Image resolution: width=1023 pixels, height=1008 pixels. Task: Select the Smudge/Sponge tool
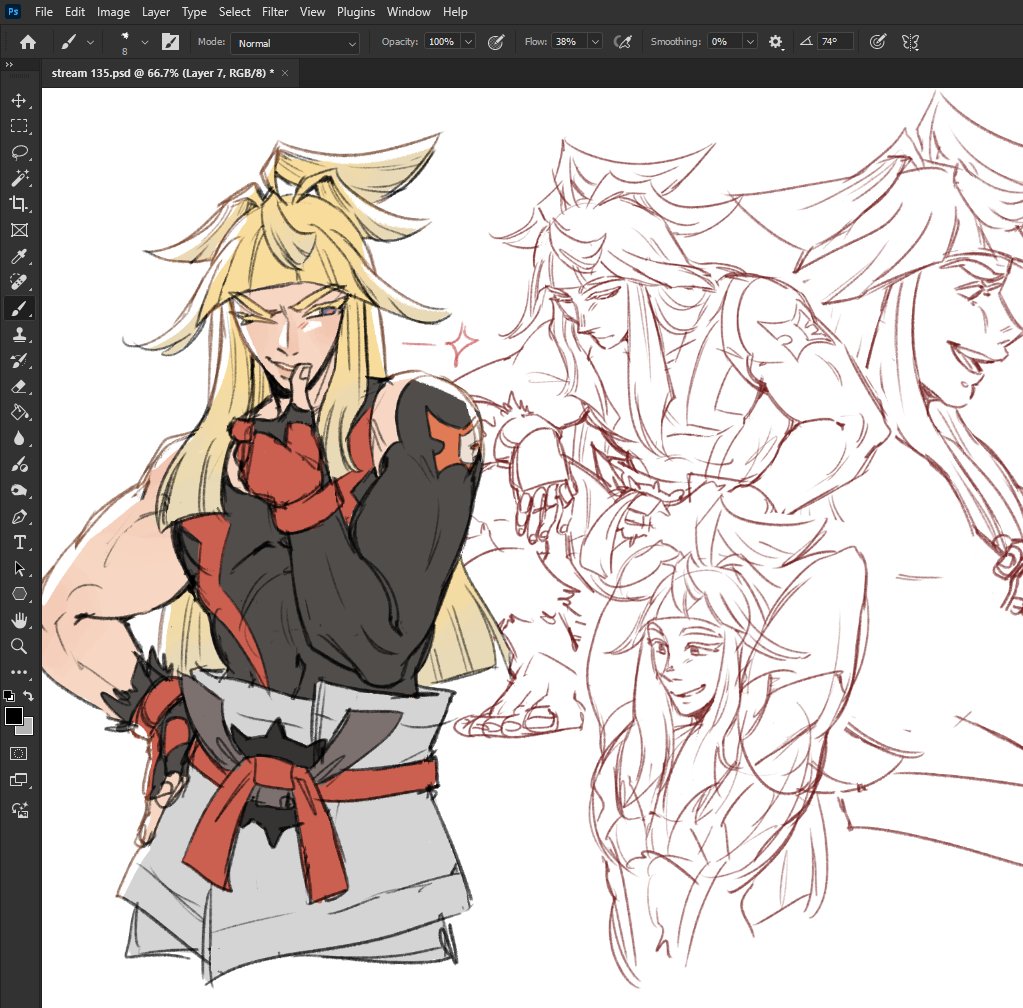[19, 491]
